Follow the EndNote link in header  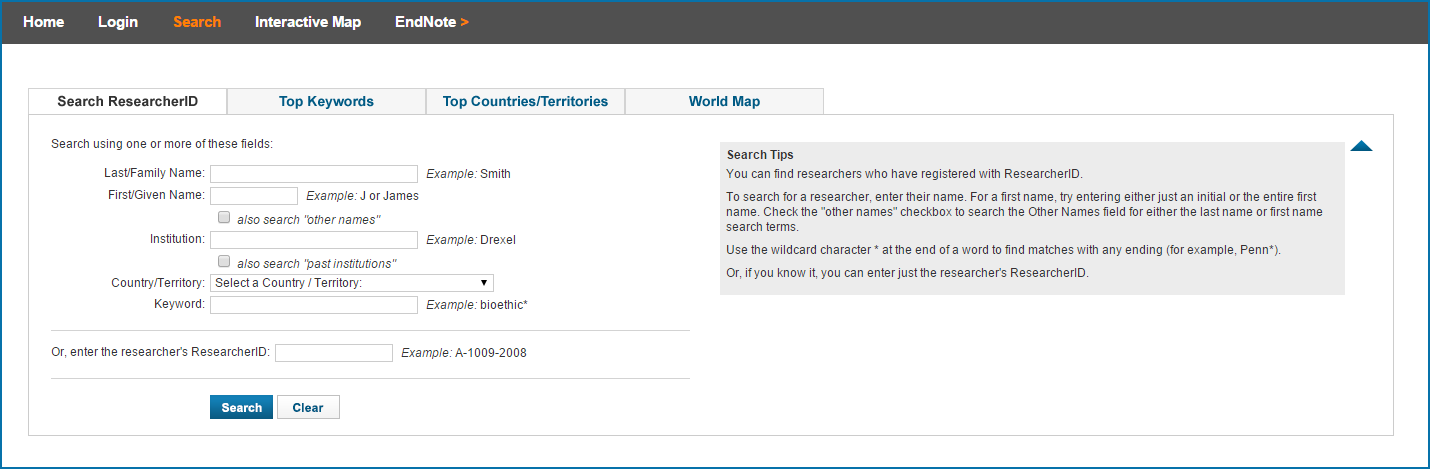tap(431, 22)
